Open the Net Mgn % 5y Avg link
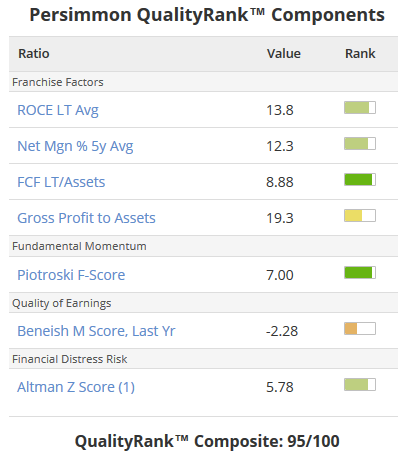Viewport: 403px width, 453px height. (75, 146)
